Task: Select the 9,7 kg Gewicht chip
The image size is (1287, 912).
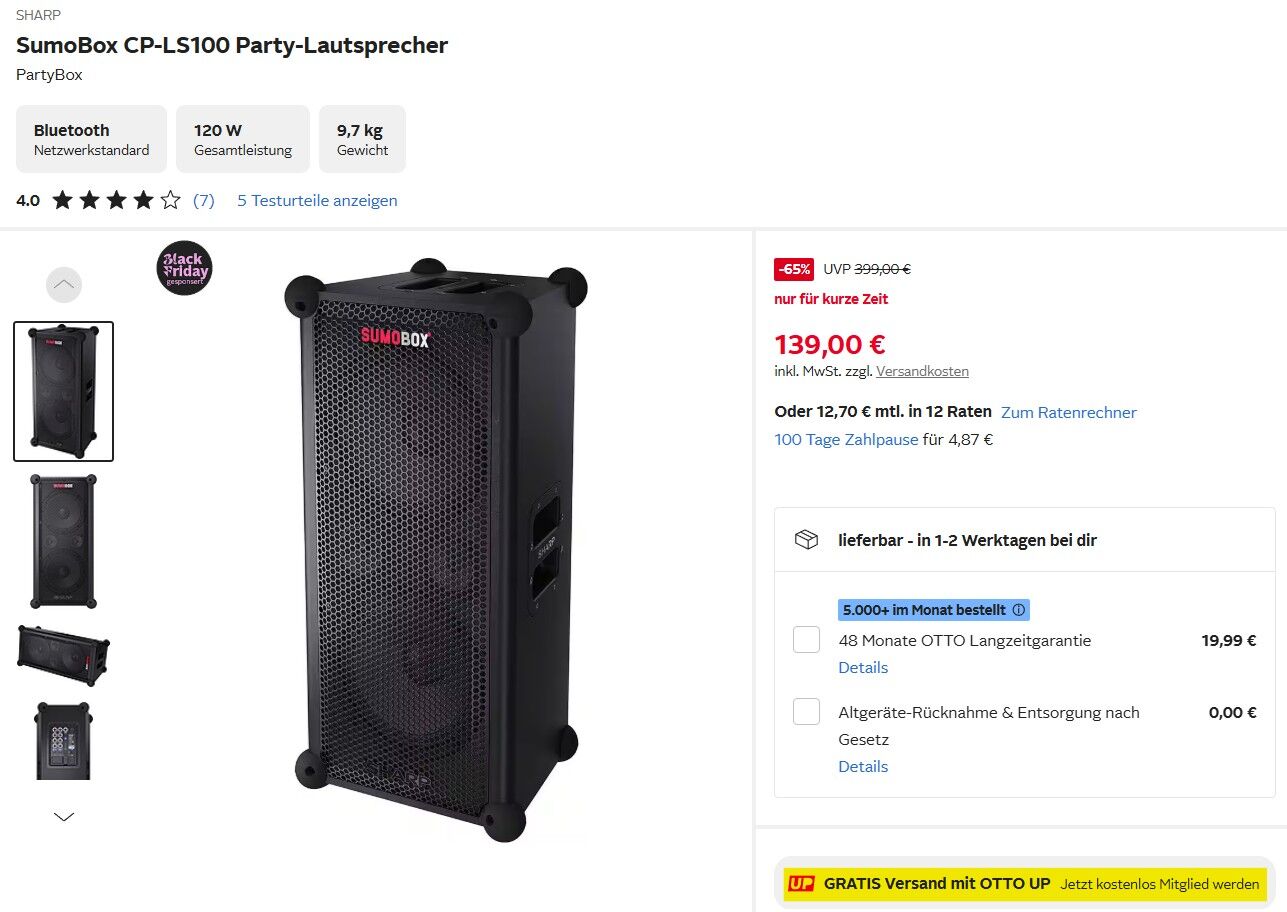Action: [362, 139]
